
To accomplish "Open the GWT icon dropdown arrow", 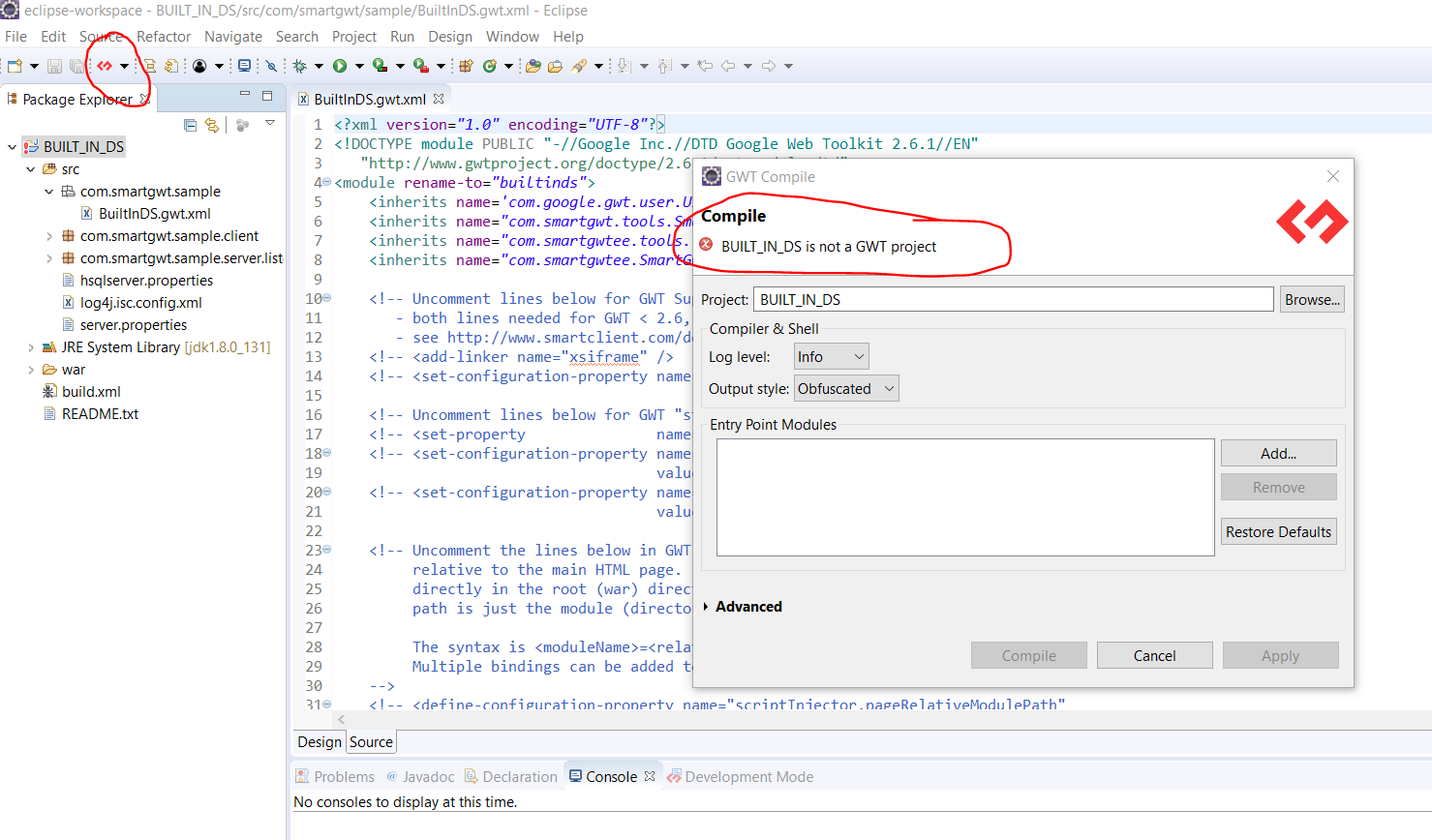I will coord(124,66).
